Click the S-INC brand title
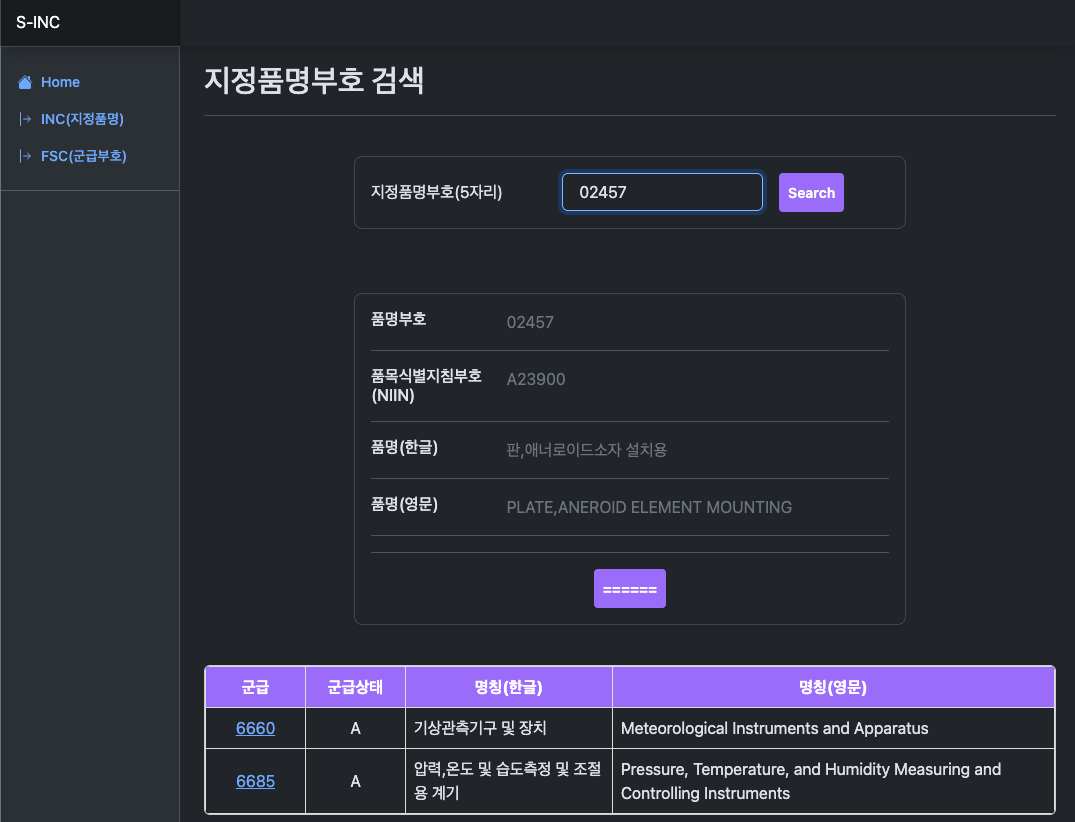The image size is (1075, 822). (x=38, y=23)
